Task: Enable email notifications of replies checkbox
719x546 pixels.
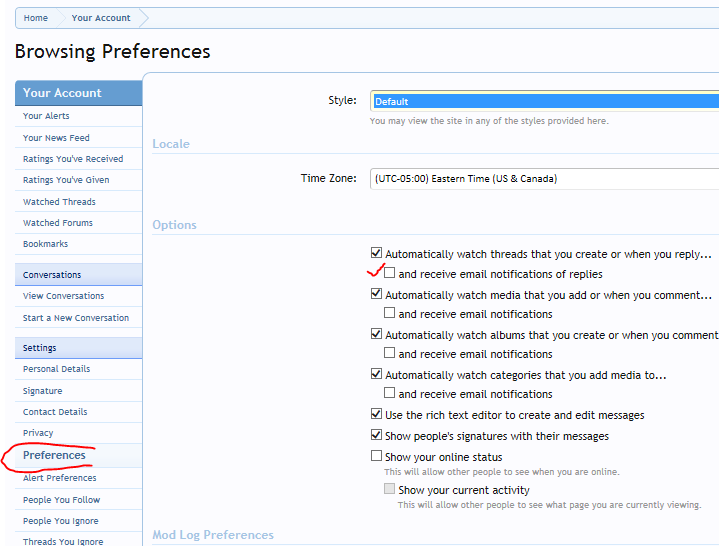Action: 390,273
